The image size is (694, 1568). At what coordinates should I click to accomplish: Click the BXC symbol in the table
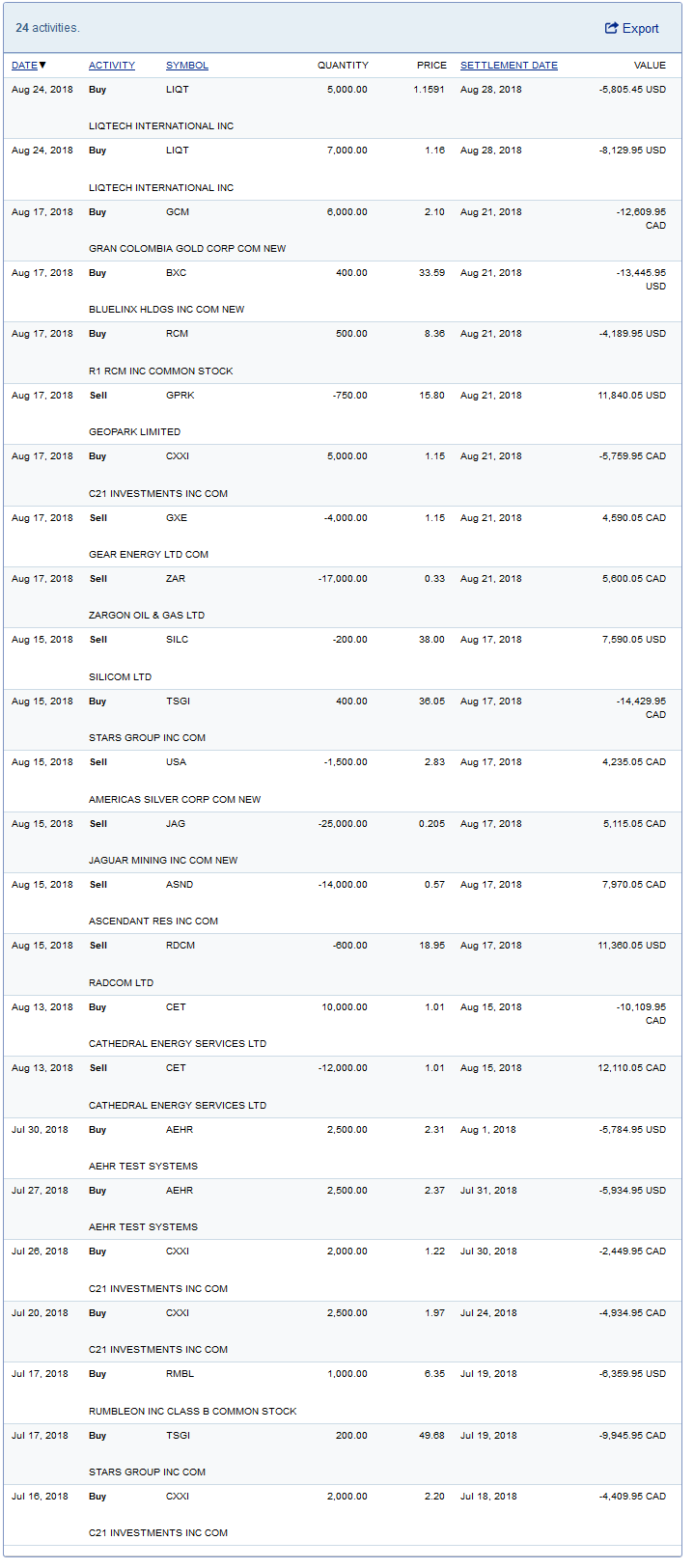tap(176, 273)
